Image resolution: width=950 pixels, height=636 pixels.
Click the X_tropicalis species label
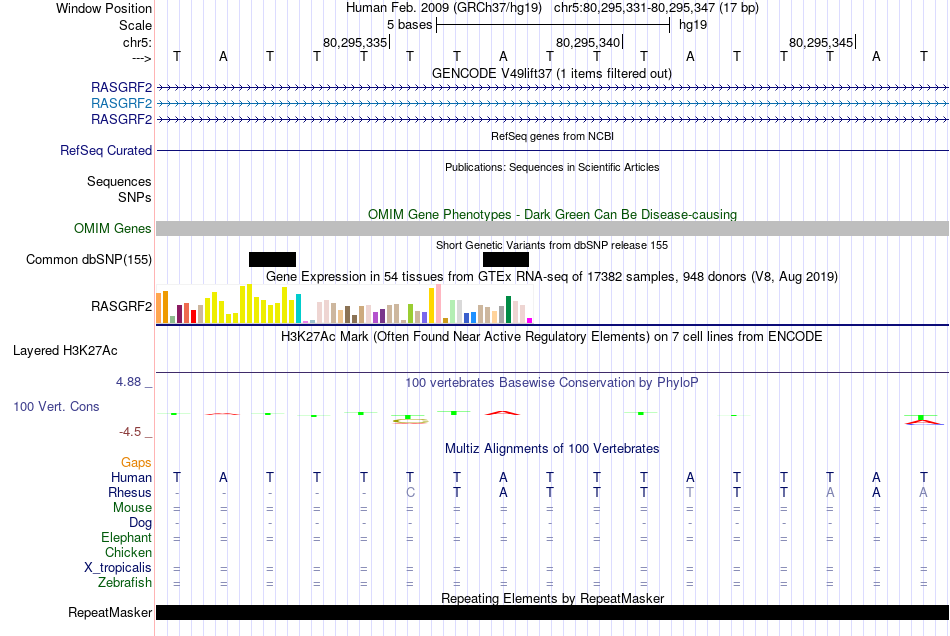point(118,568)
